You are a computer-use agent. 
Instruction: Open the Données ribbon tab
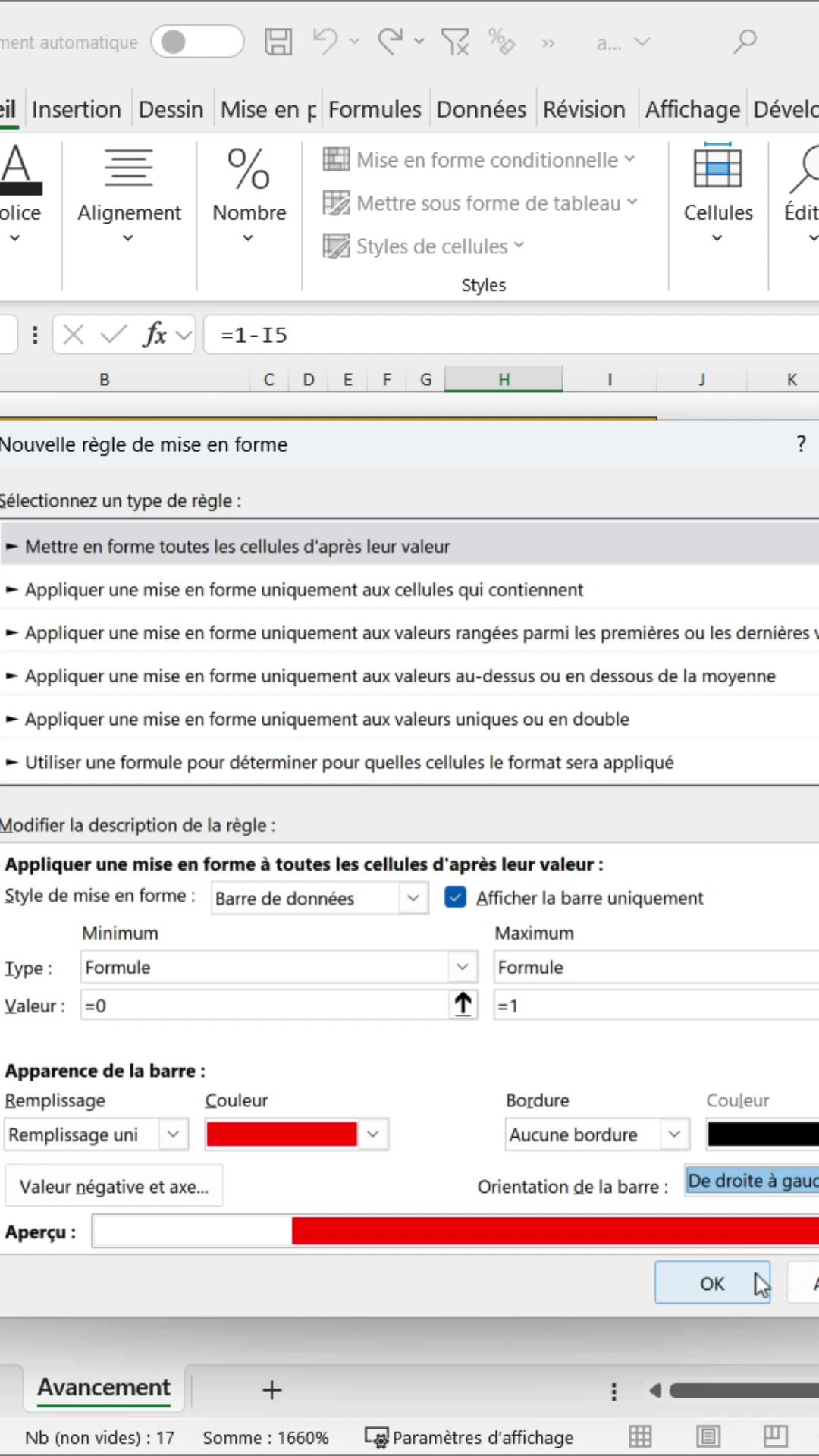pyautogui.click(x=482, y=109)
